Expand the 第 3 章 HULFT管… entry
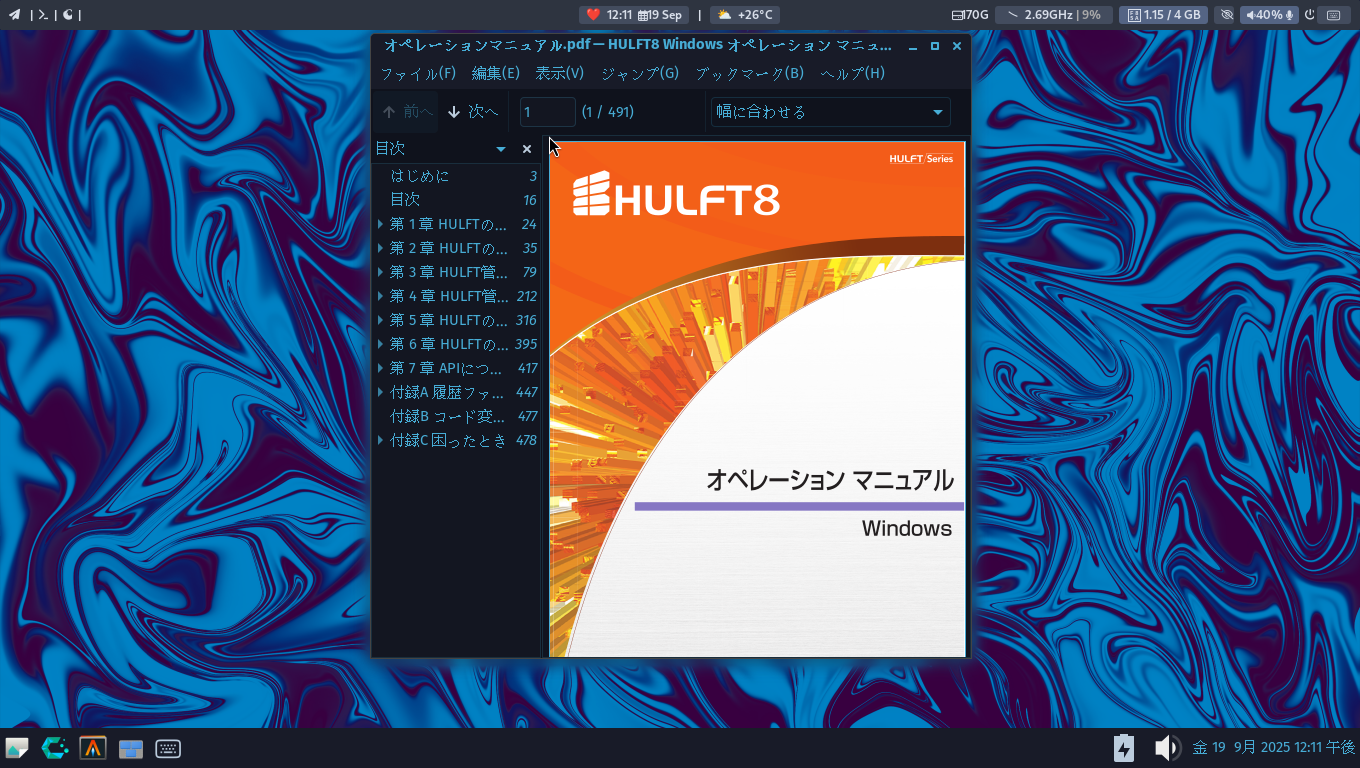Viewport: 1360px width, 768px height. coord(381,272)
